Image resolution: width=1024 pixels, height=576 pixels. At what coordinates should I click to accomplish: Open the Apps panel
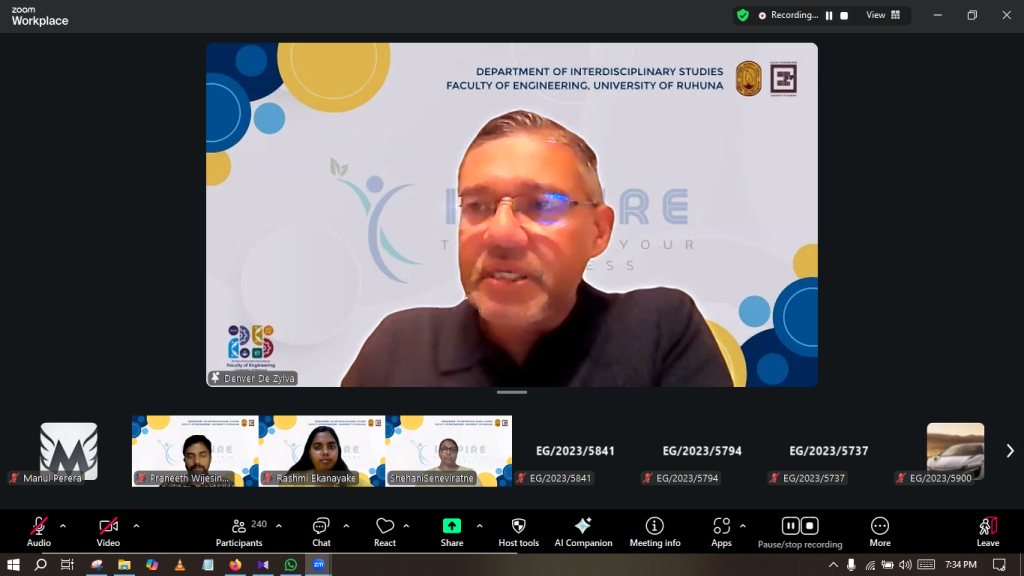(x=721, y=530)
